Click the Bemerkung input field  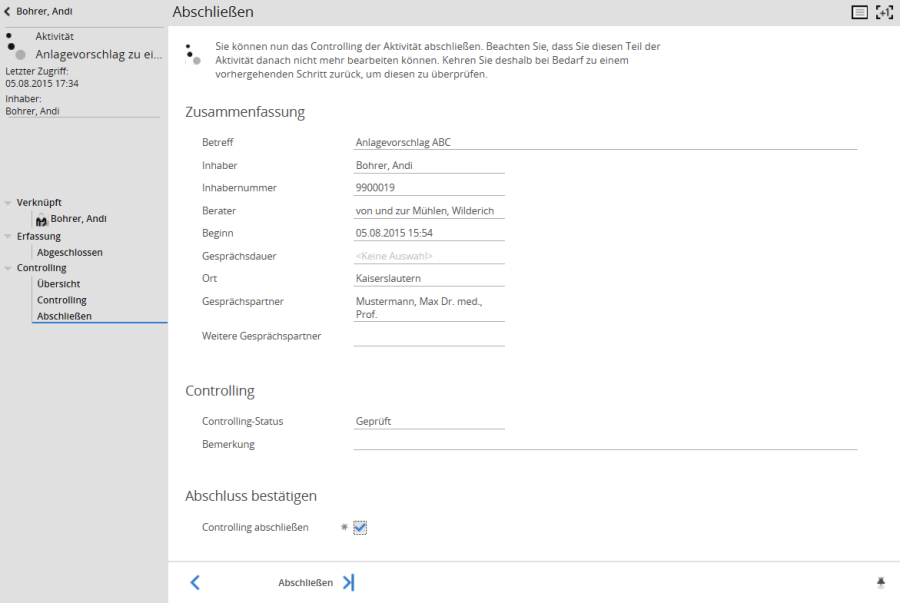604,444
